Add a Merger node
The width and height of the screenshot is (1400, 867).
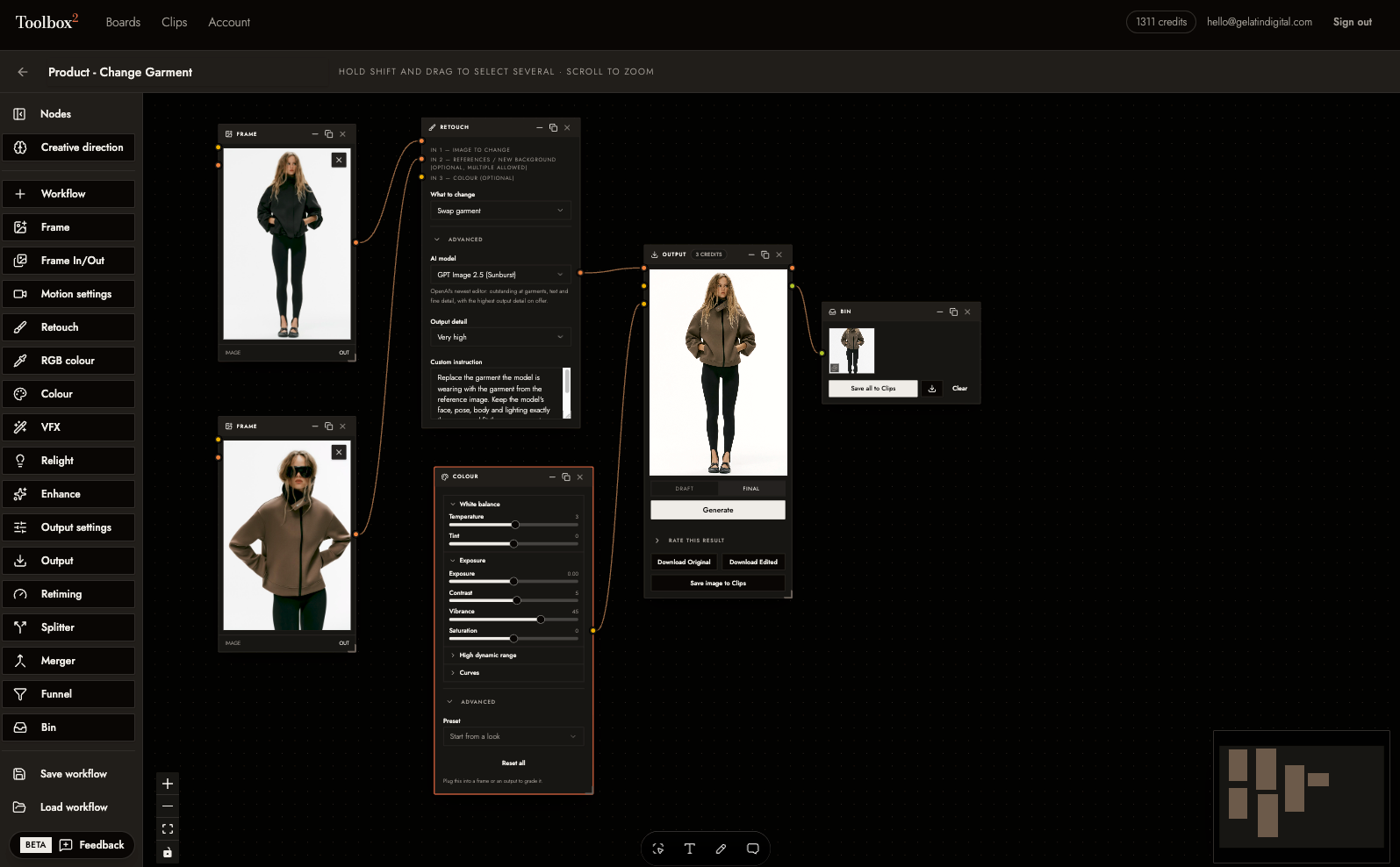pos(68,661)
